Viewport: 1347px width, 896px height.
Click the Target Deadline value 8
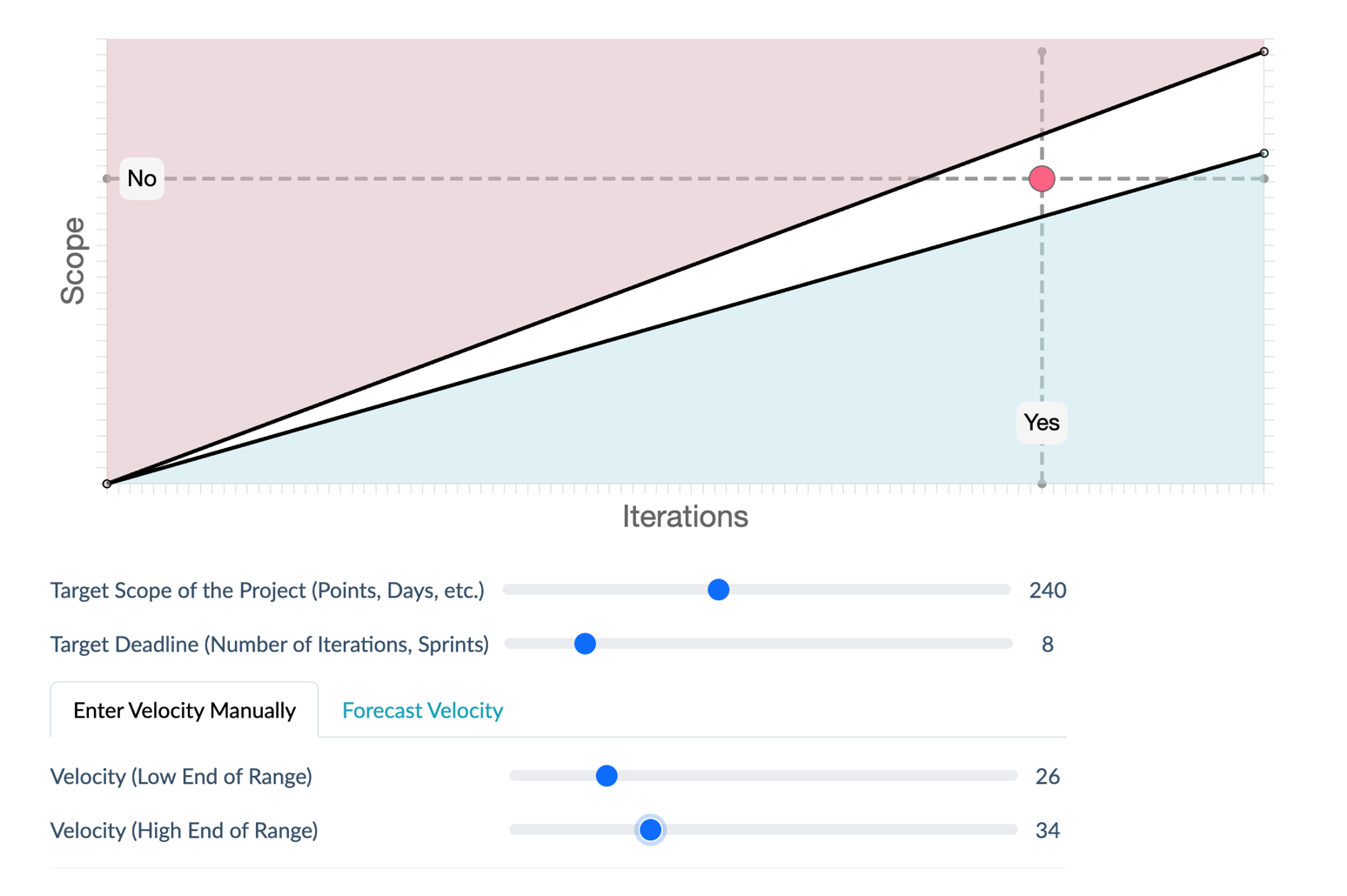pyautogui.click(x=1047, y=645)
